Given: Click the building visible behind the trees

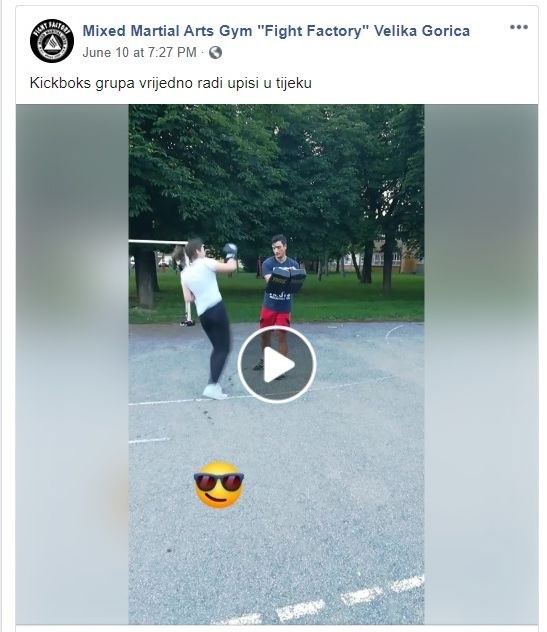Looking at the screenshot, I should (x=397, y=258).
